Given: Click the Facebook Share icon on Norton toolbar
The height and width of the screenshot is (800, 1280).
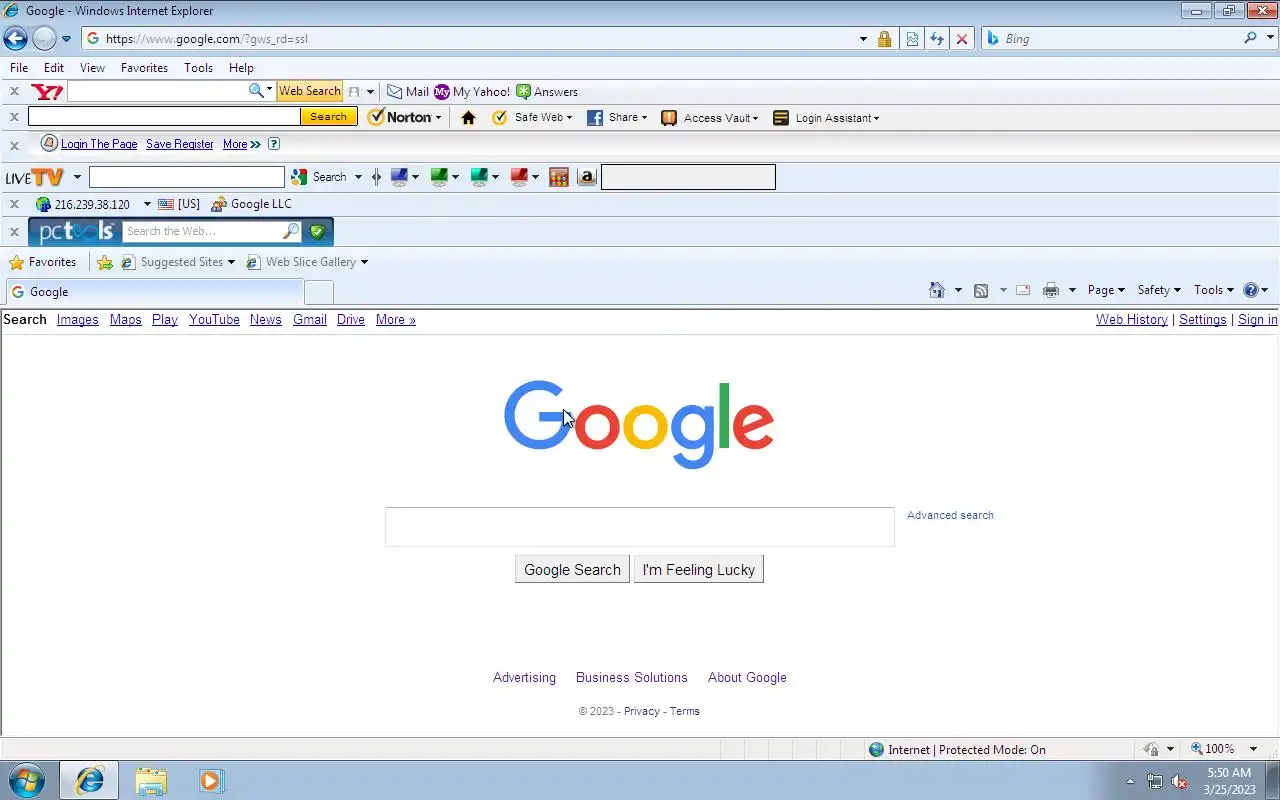Looking at the screenshot, I should [595, 118].
